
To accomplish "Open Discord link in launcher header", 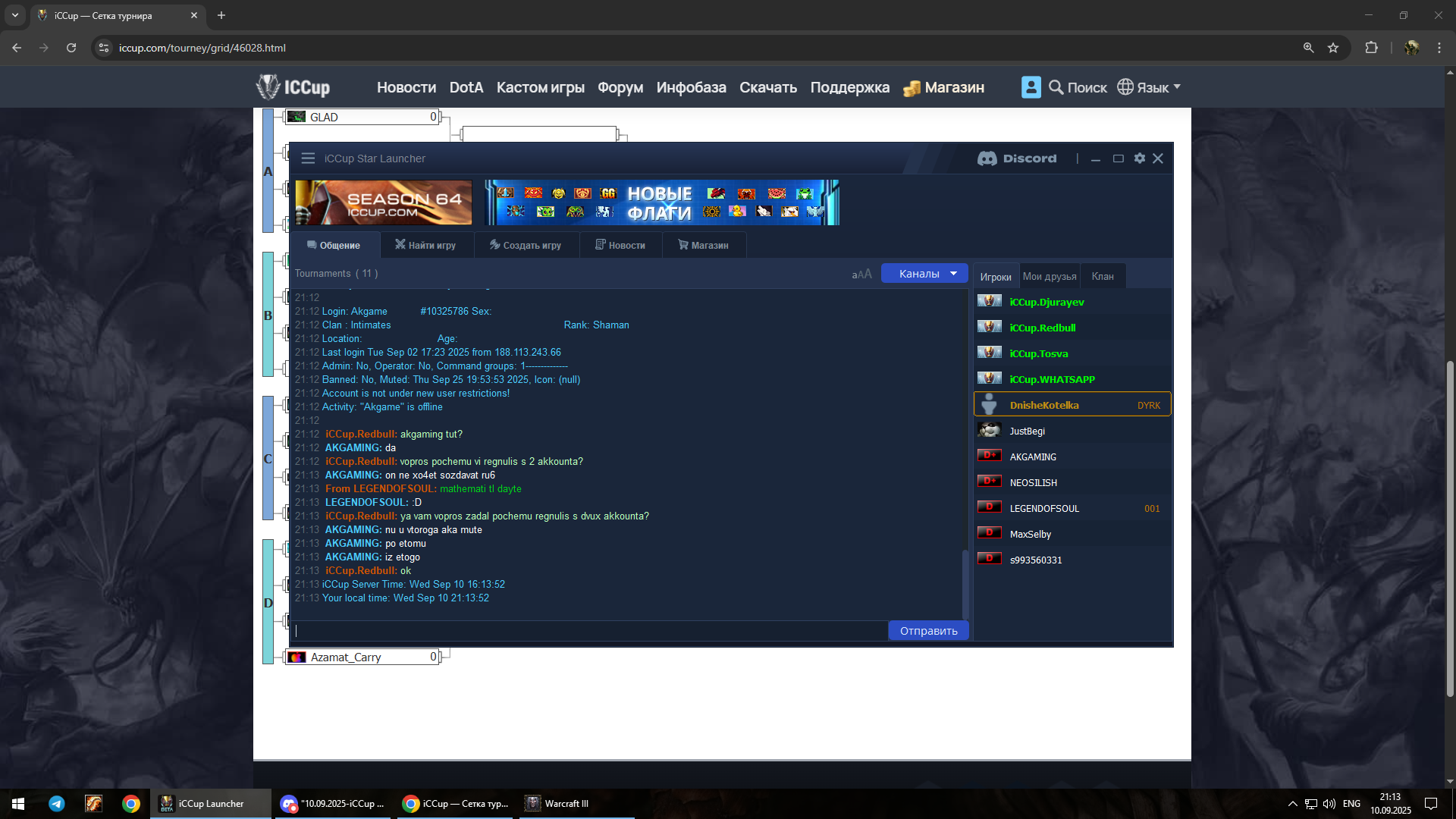I will 1017,158.
